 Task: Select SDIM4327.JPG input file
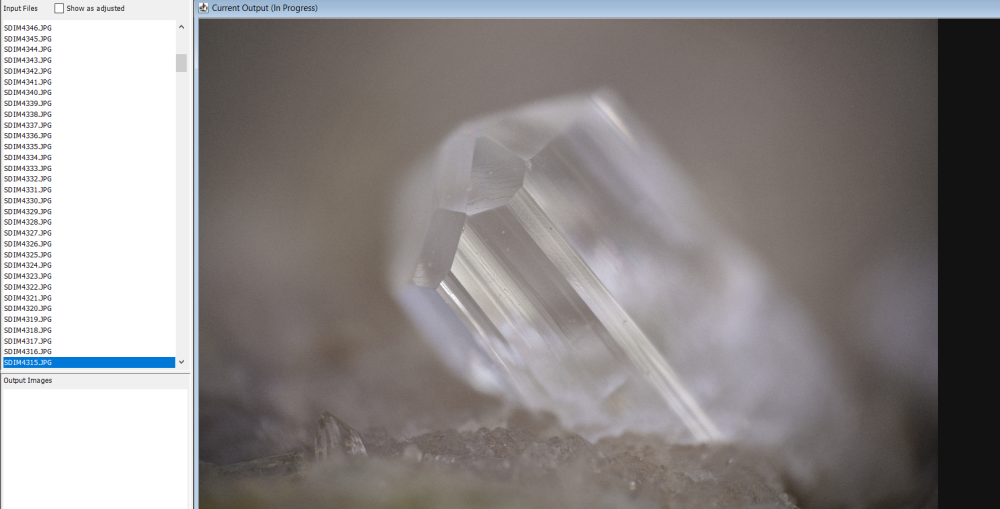pyautogui.click(x=28, y=233)
